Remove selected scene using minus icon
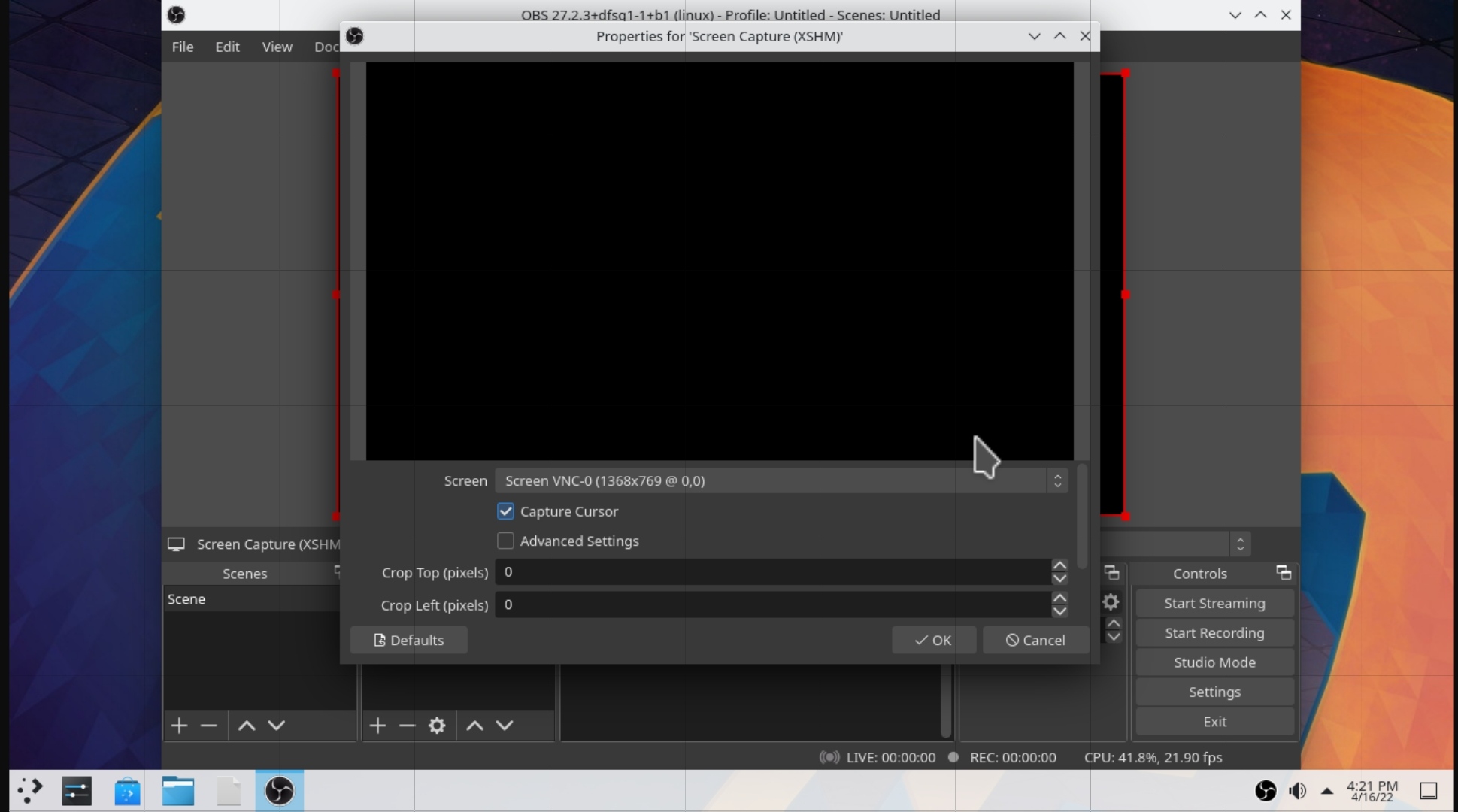Screen dimensions: 1458x812 208,725
